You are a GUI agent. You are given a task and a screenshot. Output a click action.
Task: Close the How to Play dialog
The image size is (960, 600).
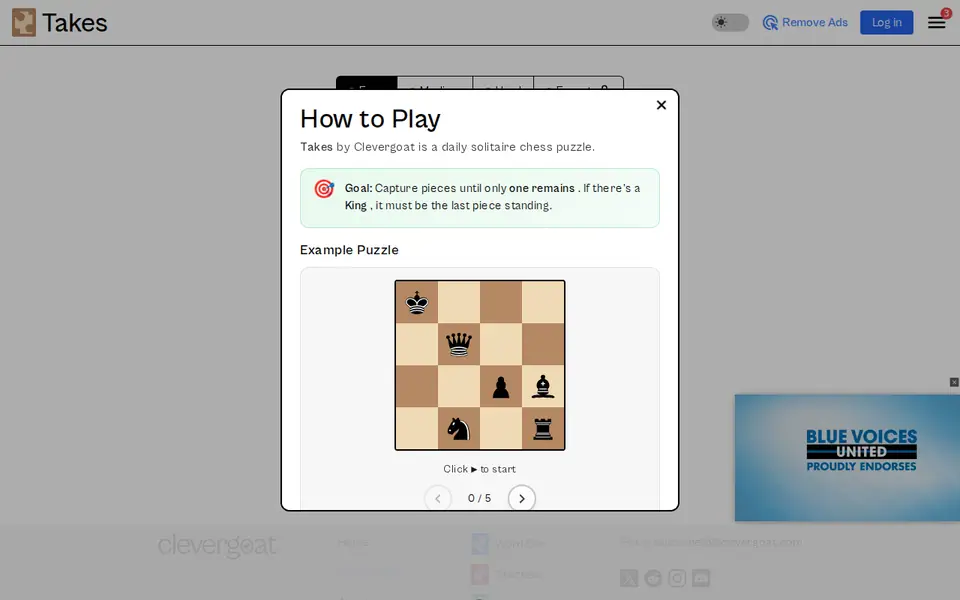(661, 105)
